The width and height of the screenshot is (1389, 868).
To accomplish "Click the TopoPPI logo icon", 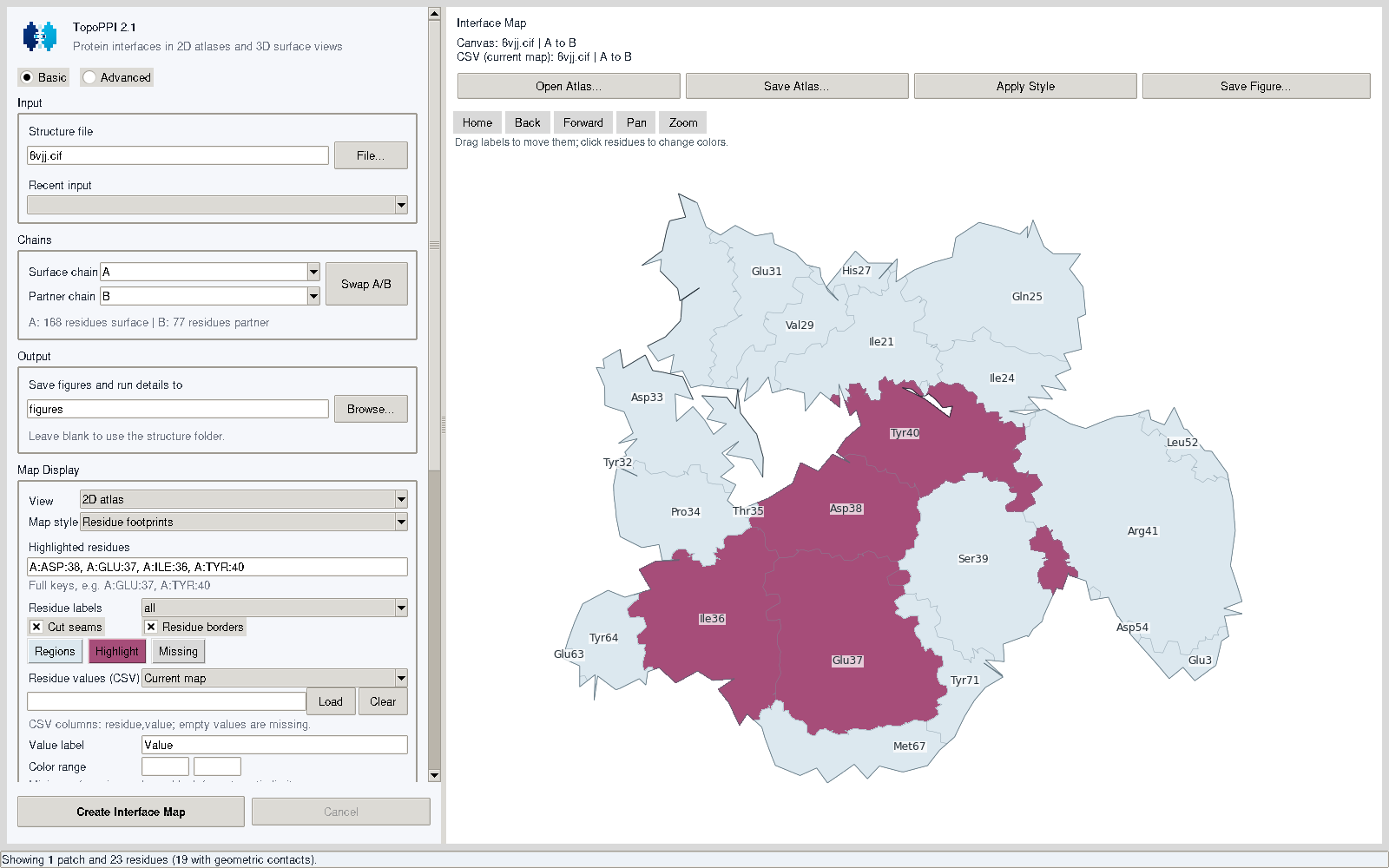I will coord(40,36).
